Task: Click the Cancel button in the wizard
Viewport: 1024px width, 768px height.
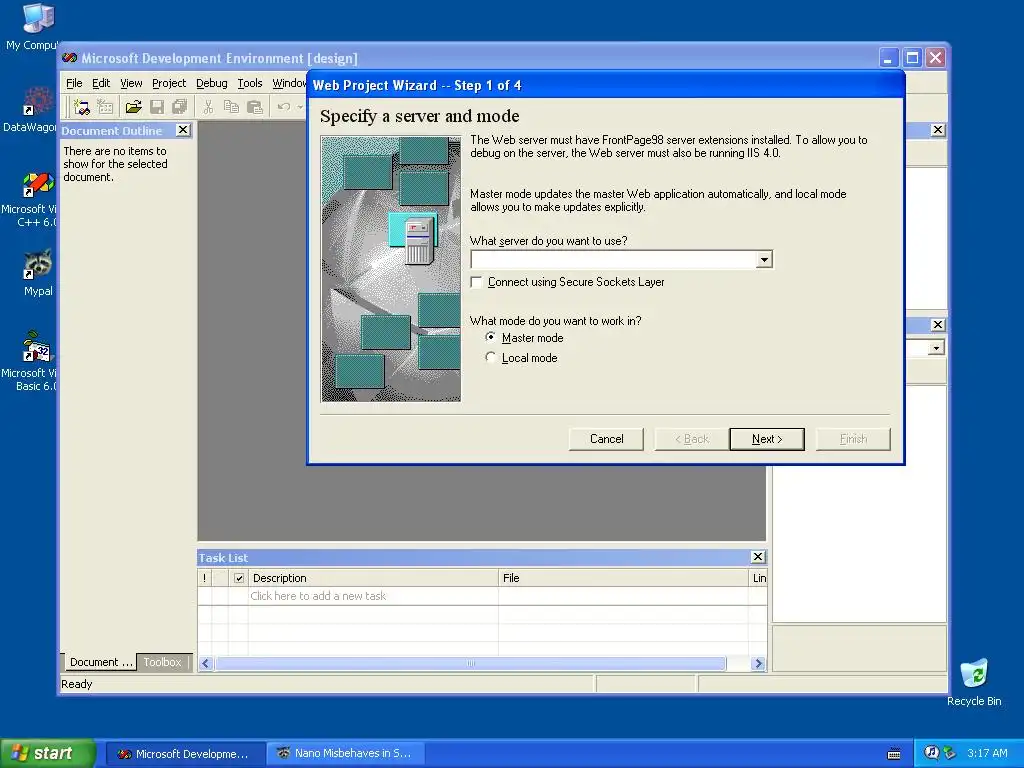Action: click(x=606, y=439)
